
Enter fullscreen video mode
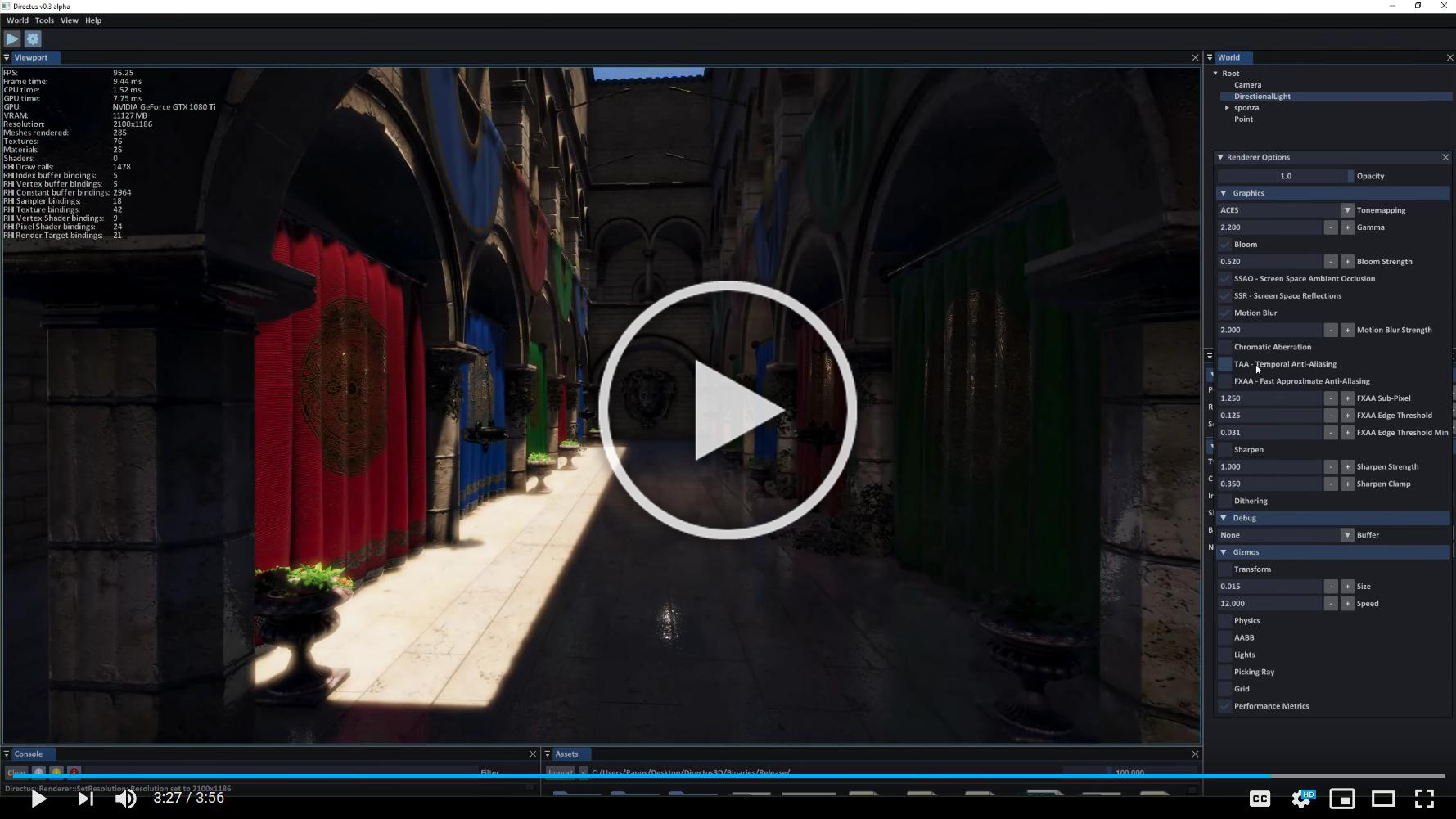pyautogui.click(x=1424, y=799)
